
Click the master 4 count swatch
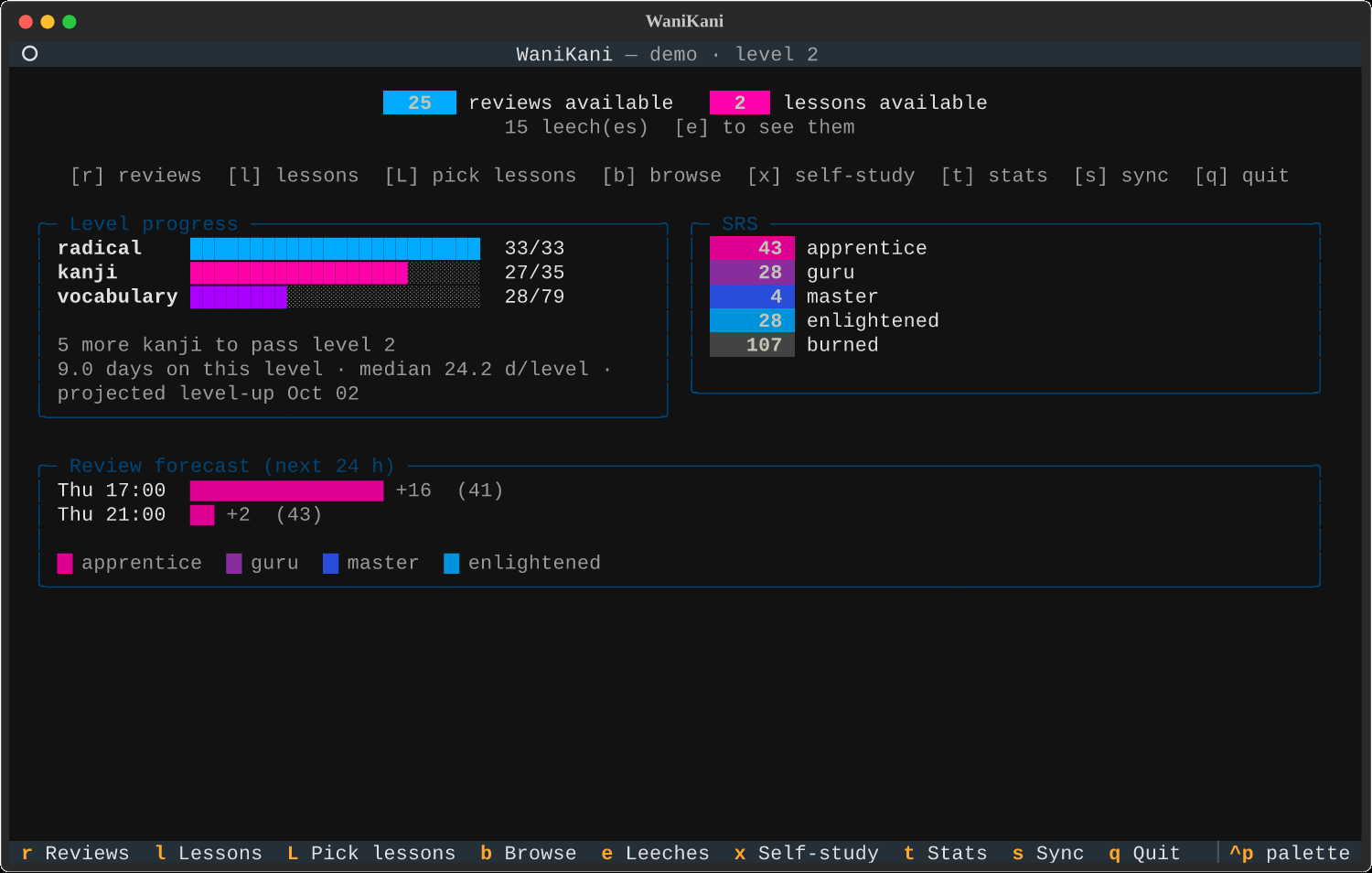[752, 296]
